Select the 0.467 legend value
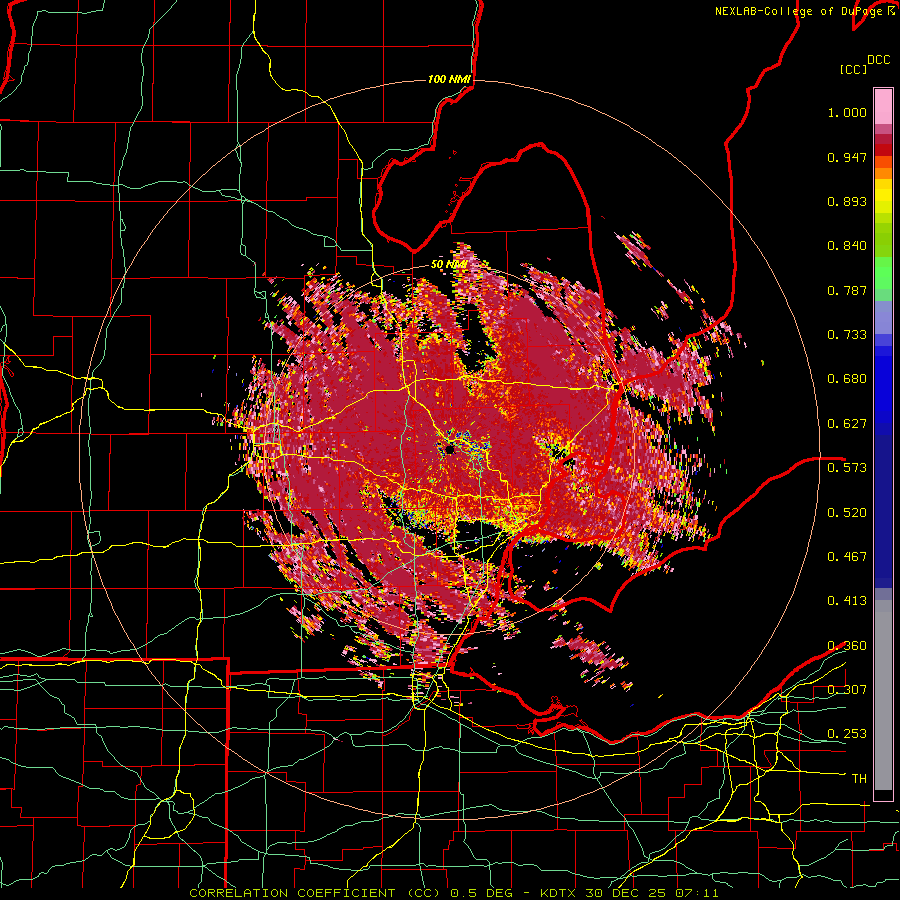900x900 pixels. (x=847, y=556)
